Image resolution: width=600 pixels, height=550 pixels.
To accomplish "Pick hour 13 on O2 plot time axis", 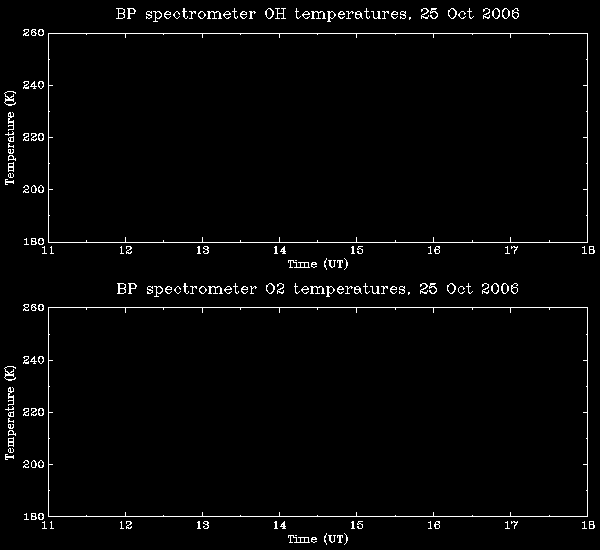I will [x=202, y=525].
